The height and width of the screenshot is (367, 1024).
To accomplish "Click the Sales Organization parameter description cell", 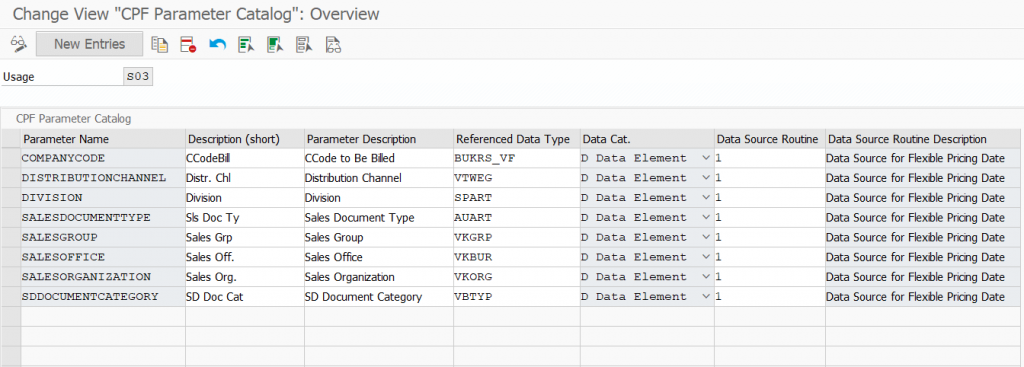I will [x=379, y=277].
